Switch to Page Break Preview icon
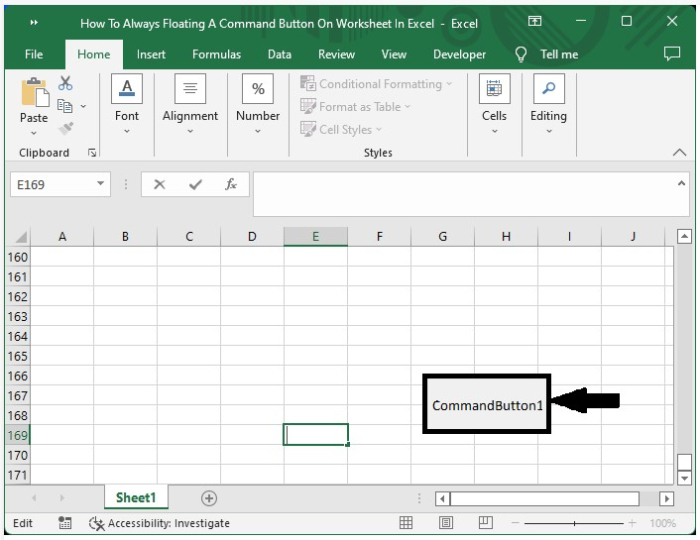The width and height of the screenshot is (700, 540). 485,523
